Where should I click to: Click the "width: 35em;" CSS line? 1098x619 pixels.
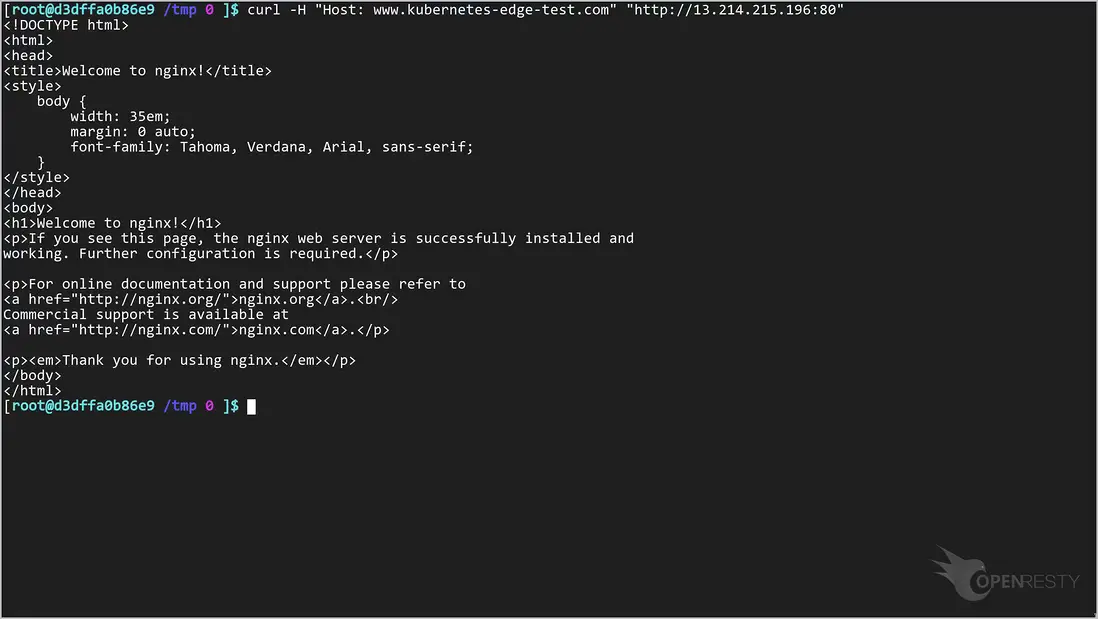pyautogui.click(x=120, y=116)
